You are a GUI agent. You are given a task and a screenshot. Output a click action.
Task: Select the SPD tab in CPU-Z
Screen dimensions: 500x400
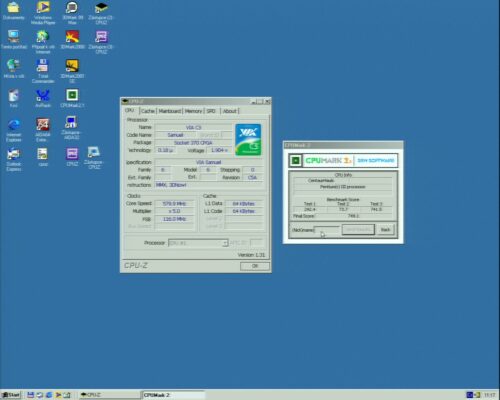click(211, 111)
